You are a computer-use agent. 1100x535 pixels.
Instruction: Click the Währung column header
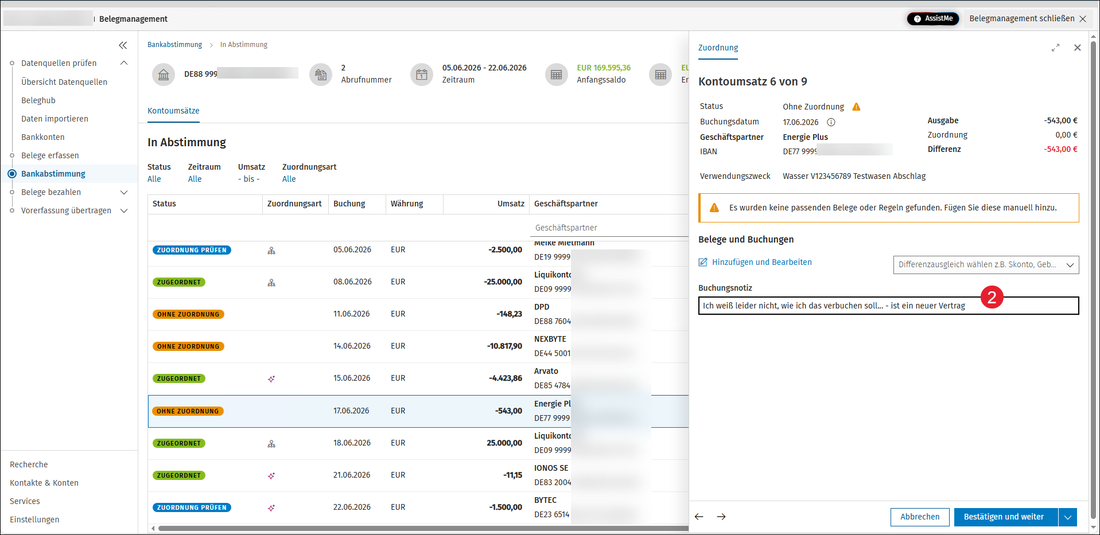[407, 204]
